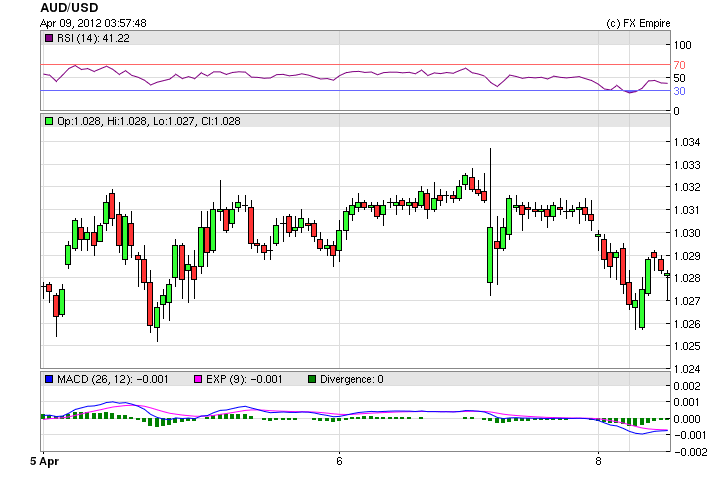This screenshot has width=710, height=487.
Task: Click the MACD axis value −0.002
Action: point(690,452)
